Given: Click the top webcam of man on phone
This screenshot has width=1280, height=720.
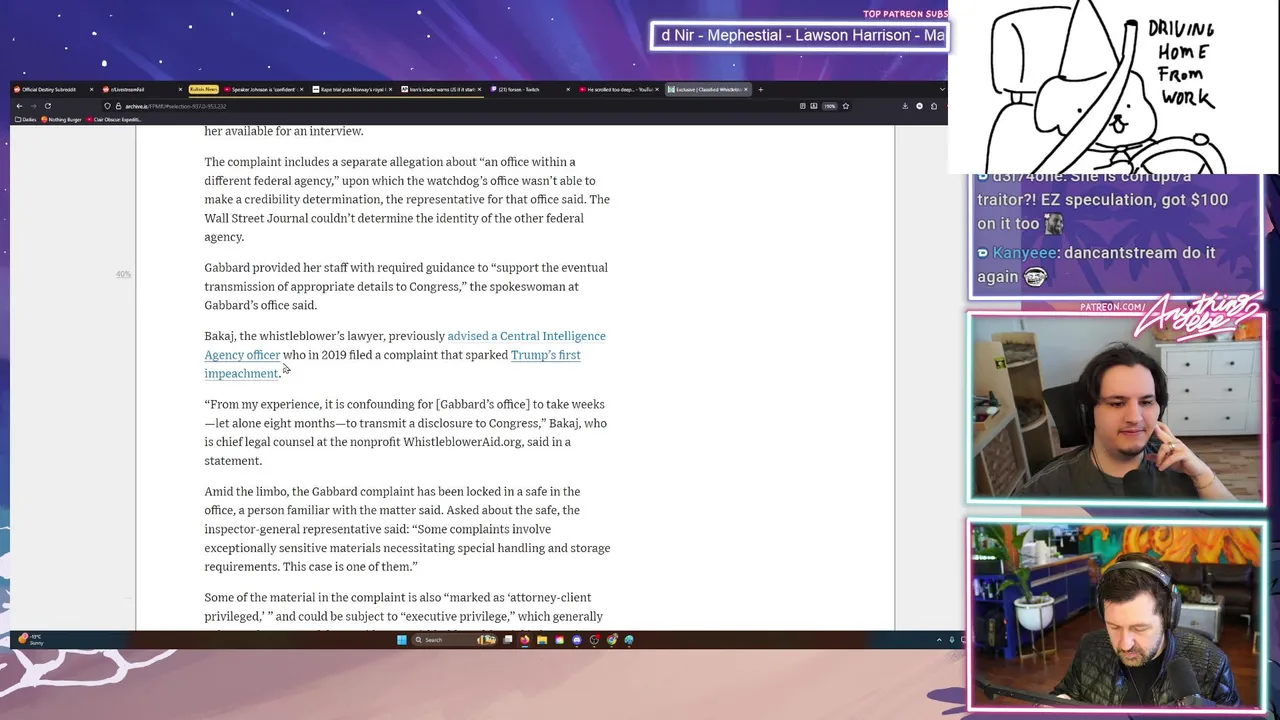Looking at the screenshot, I should [1116, 408].
